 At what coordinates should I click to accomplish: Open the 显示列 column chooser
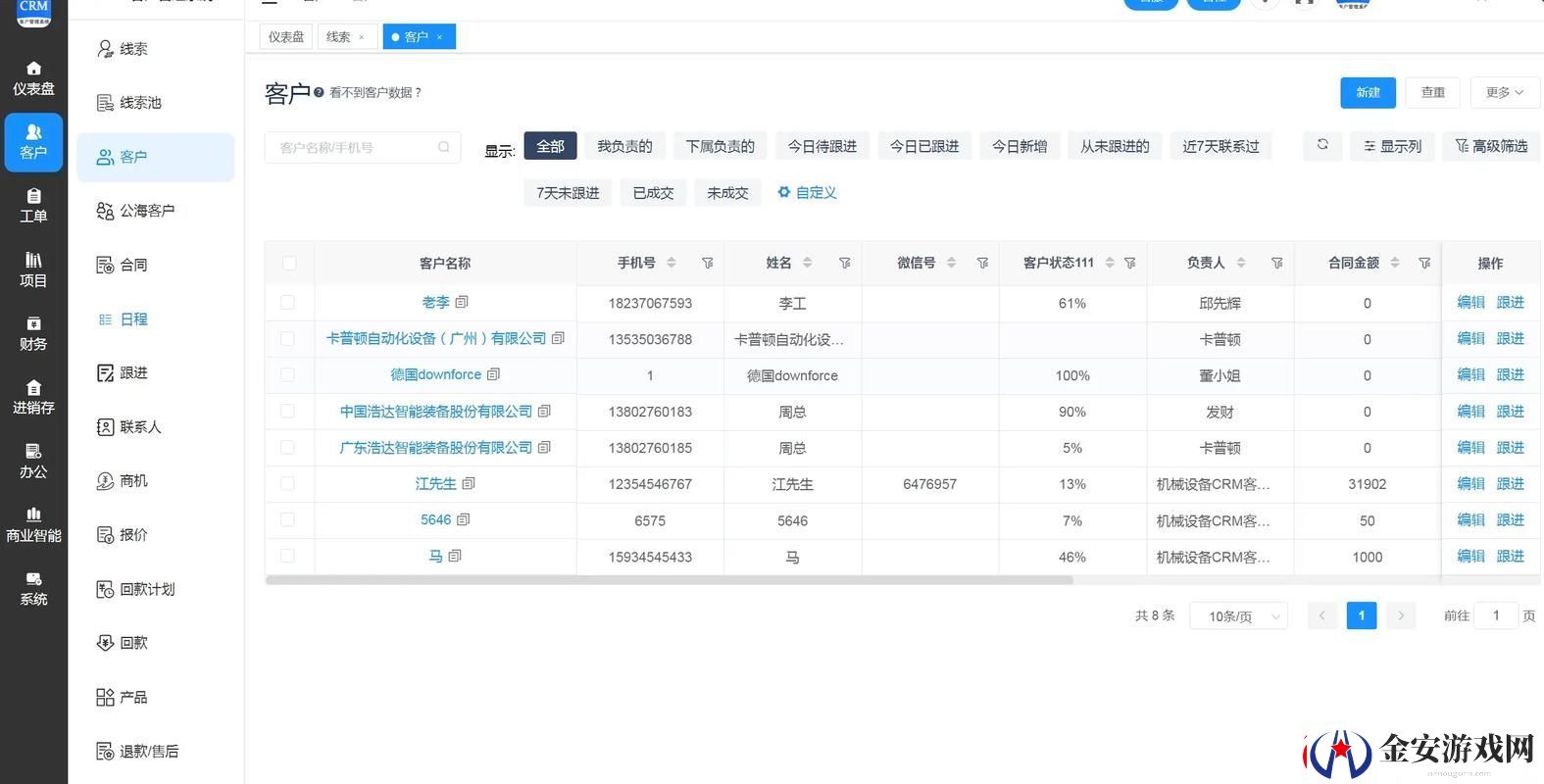coord(1392,146)
